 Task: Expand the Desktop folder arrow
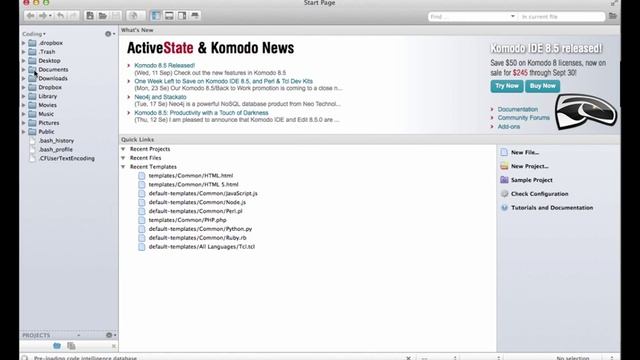24,61
